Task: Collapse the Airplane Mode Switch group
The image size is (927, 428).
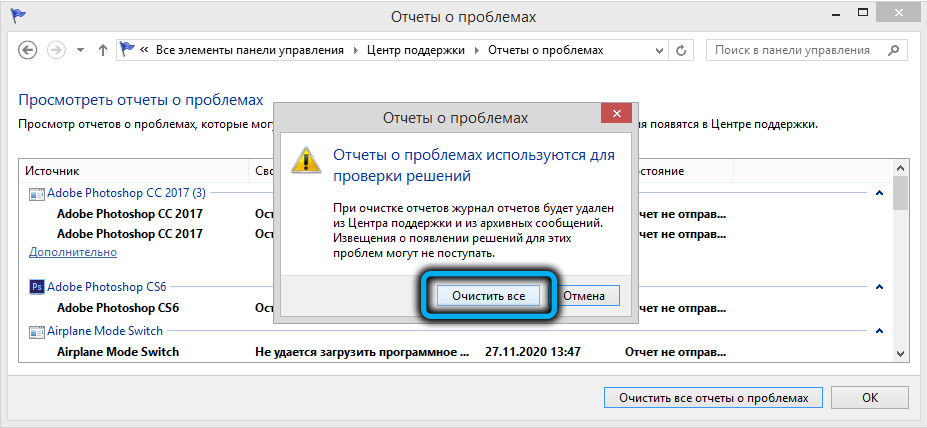Action: (x=879, y=331)
